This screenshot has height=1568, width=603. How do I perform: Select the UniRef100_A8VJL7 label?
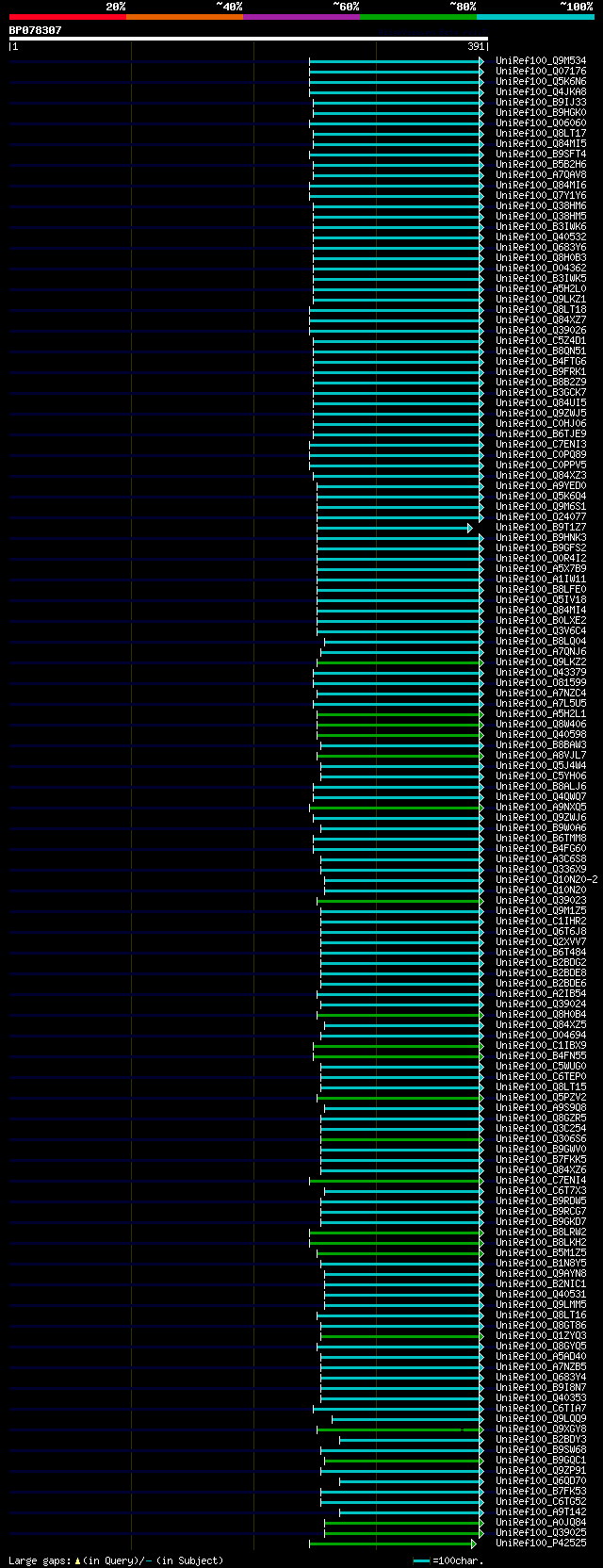pos(541,756)
